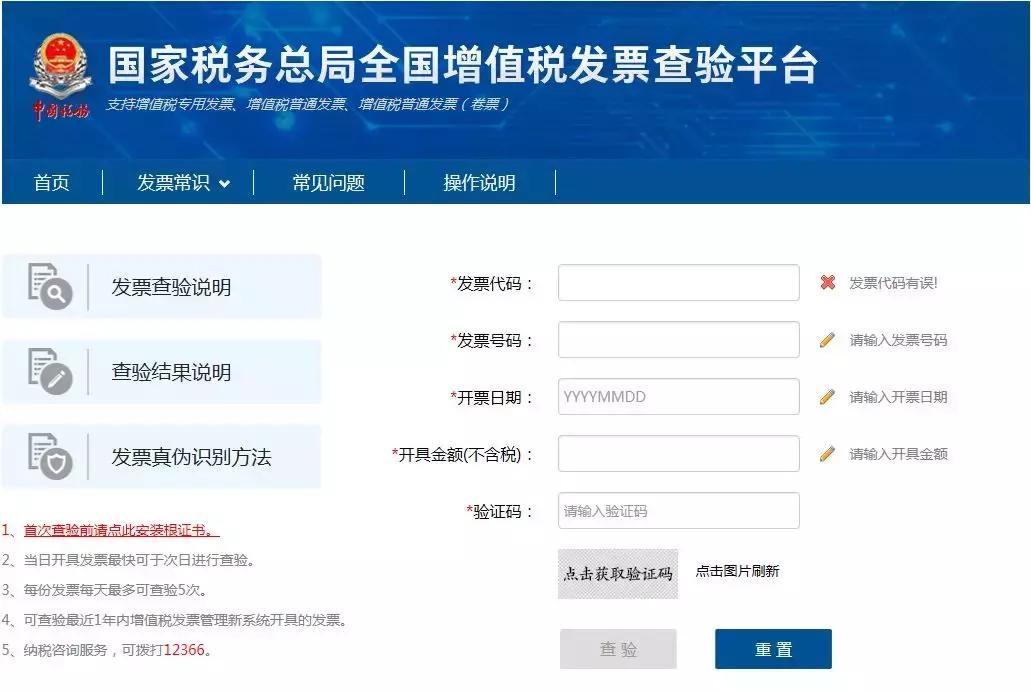The height and width of the screenshot is (691, 1031).
Task: Click 点击图片刷新 to refresh the captcha
Action: point(737,572)
